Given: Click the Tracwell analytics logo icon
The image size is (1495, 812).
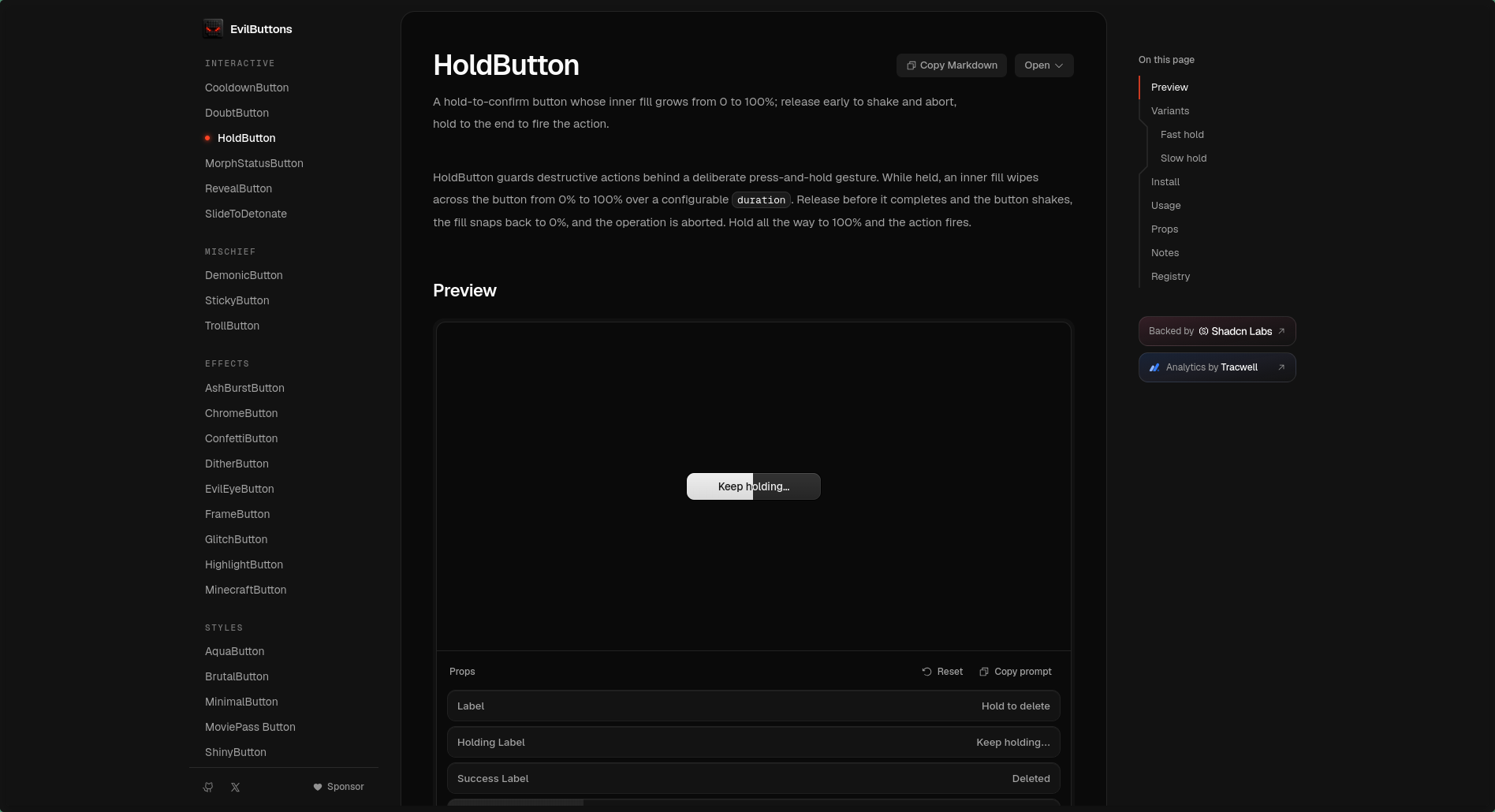Looking at the screenshot, I should [1154, 367].
